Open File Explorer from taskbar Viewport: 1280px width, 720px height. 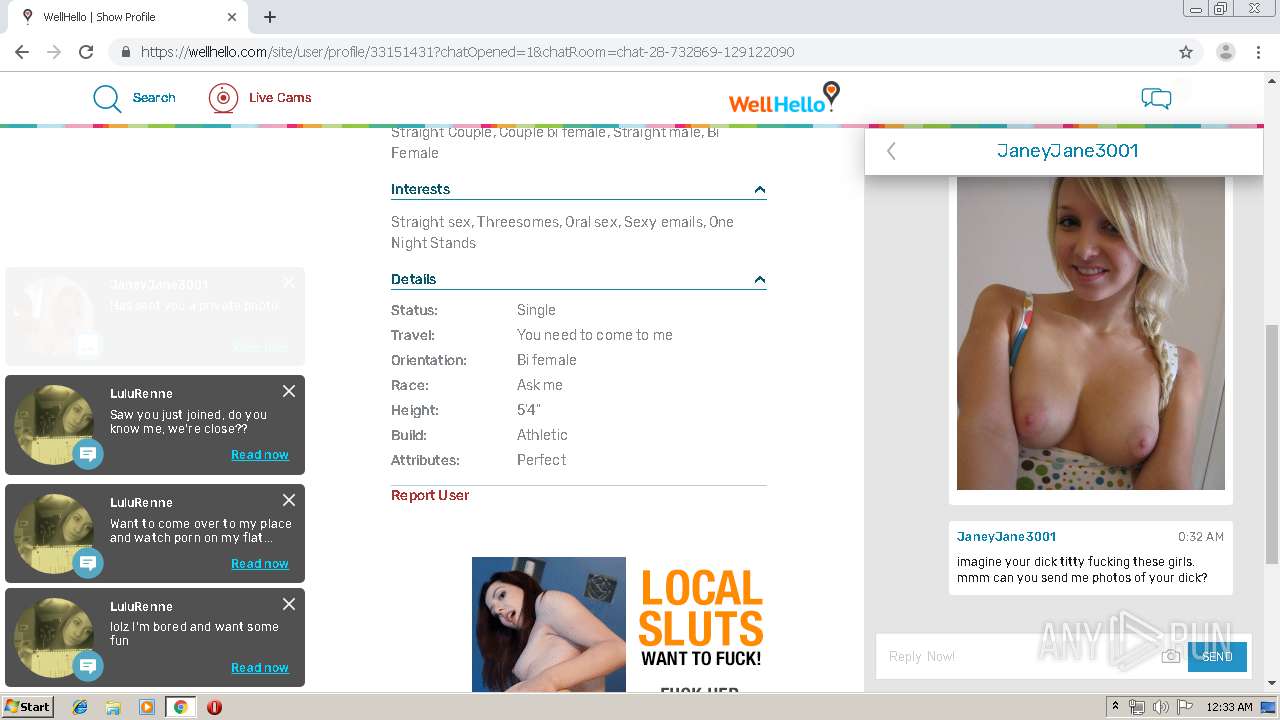pos(113,707)
